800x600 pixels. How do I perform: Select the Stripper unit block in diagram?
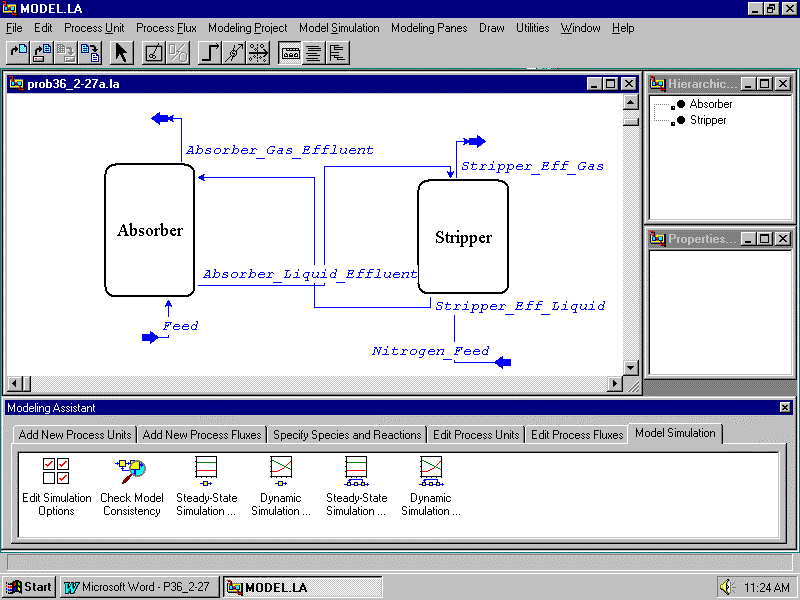tap(463, 237)
